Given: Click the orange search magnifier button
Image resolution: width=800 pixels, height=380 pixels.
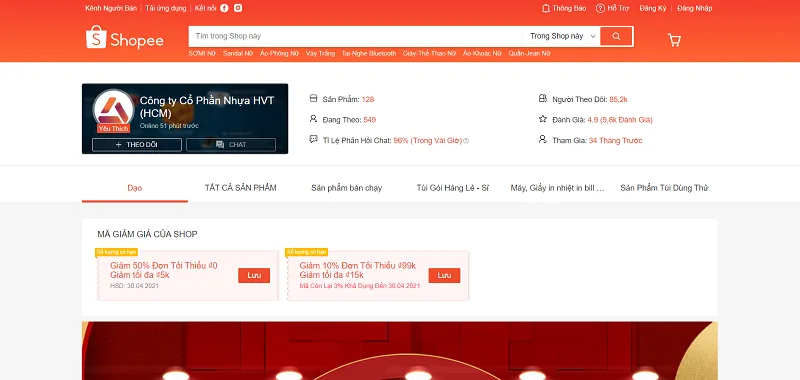Looking at the screenshot, I should click(616, 36).
